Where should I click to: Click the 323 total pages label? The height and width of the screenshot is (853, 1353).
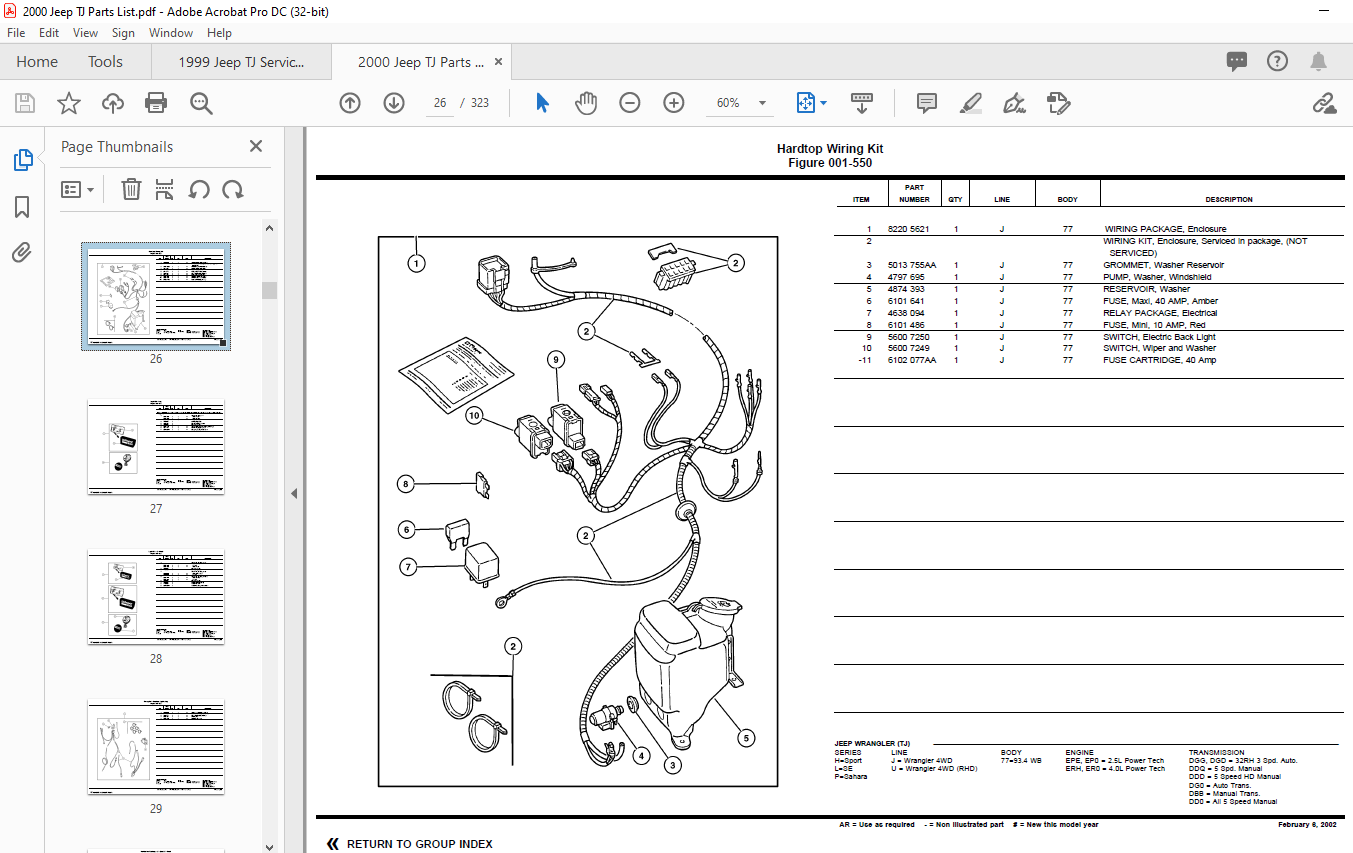[480, 103]
